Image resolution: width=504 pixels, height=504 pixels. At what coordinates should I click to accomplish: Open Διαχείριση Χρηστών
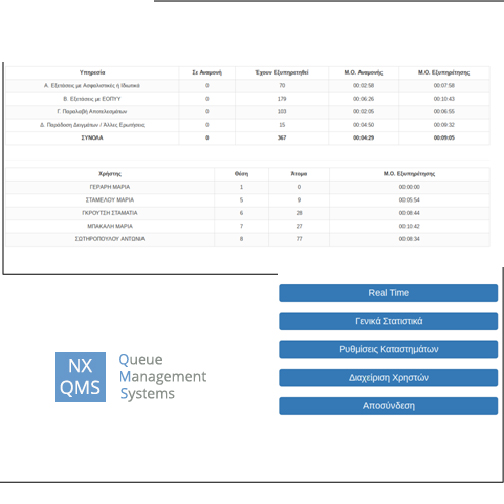(389, 378)
